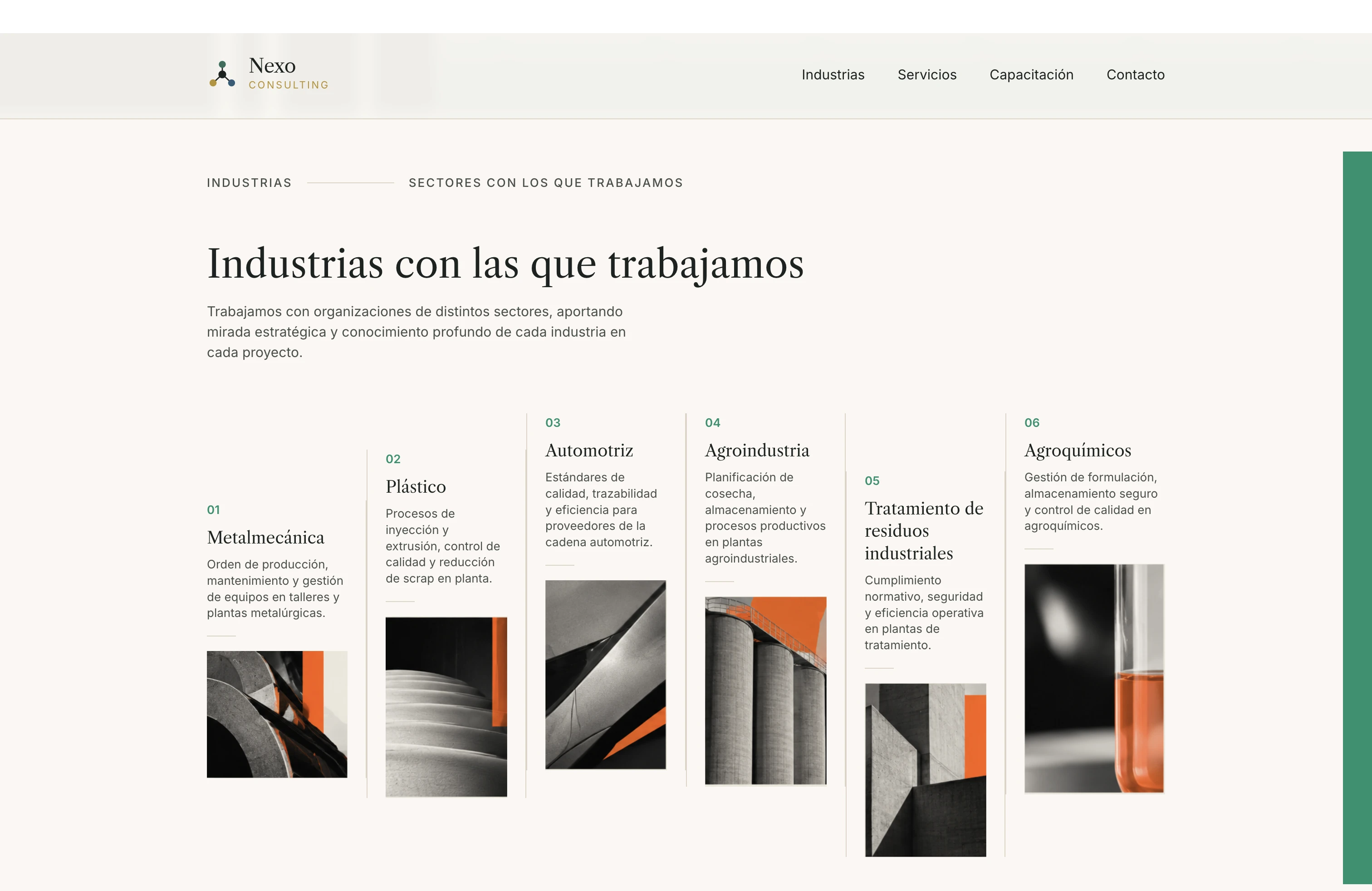The image size is (1372, 891).
Task: Open the Automotriz industry heading
Action: (589, 450)
